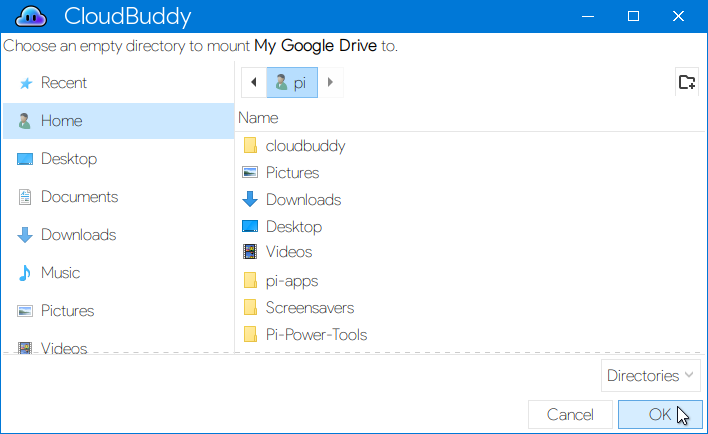Click the Music note icon in sidebar
Viewport: 708px width, 434px height.
click(x=25, y=273)
